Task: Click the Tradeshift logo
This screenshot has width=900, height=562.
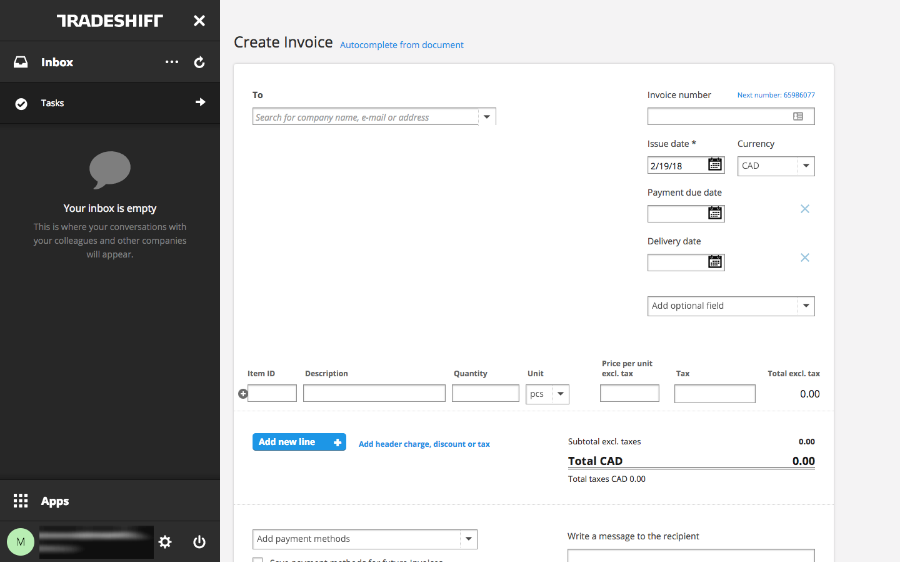Action: (110, 21)
